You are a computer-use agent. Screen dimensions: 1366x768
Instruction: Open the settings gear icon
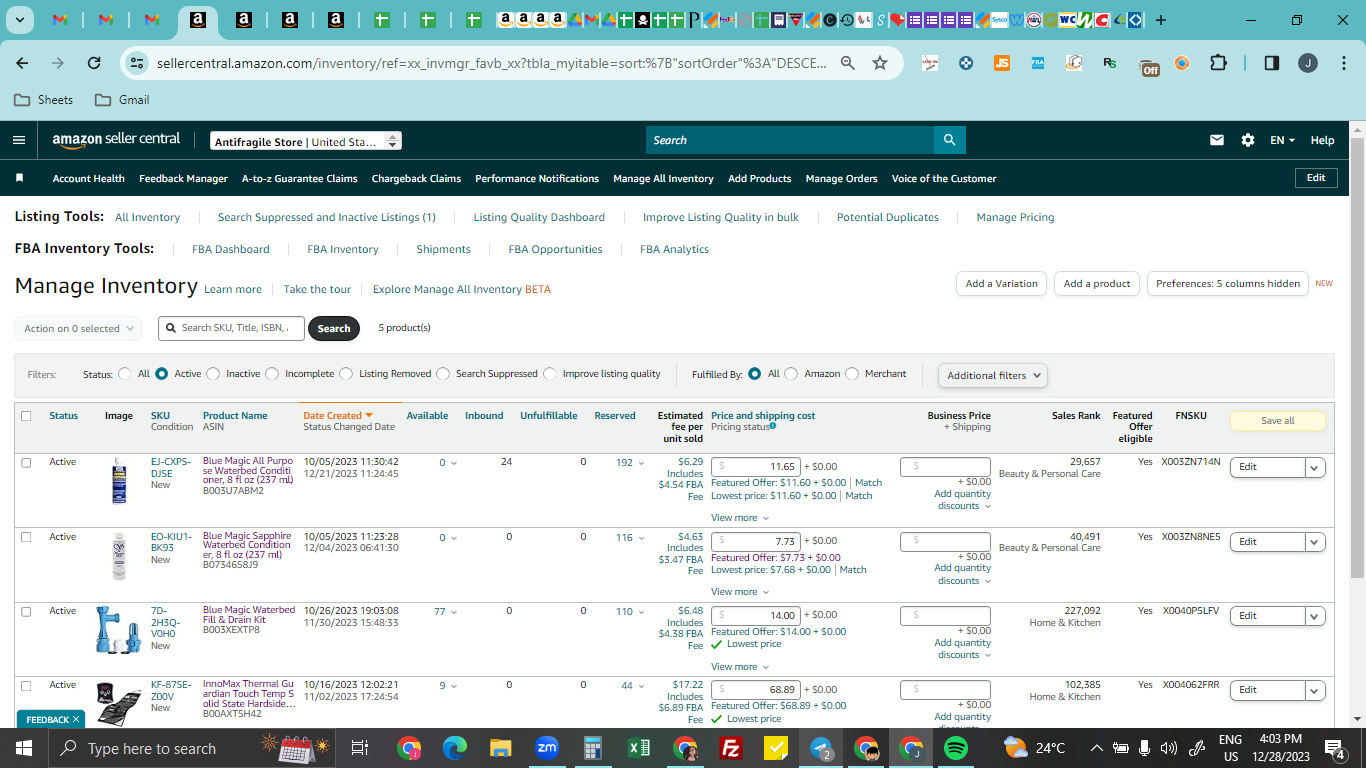tap(1248, 140)
